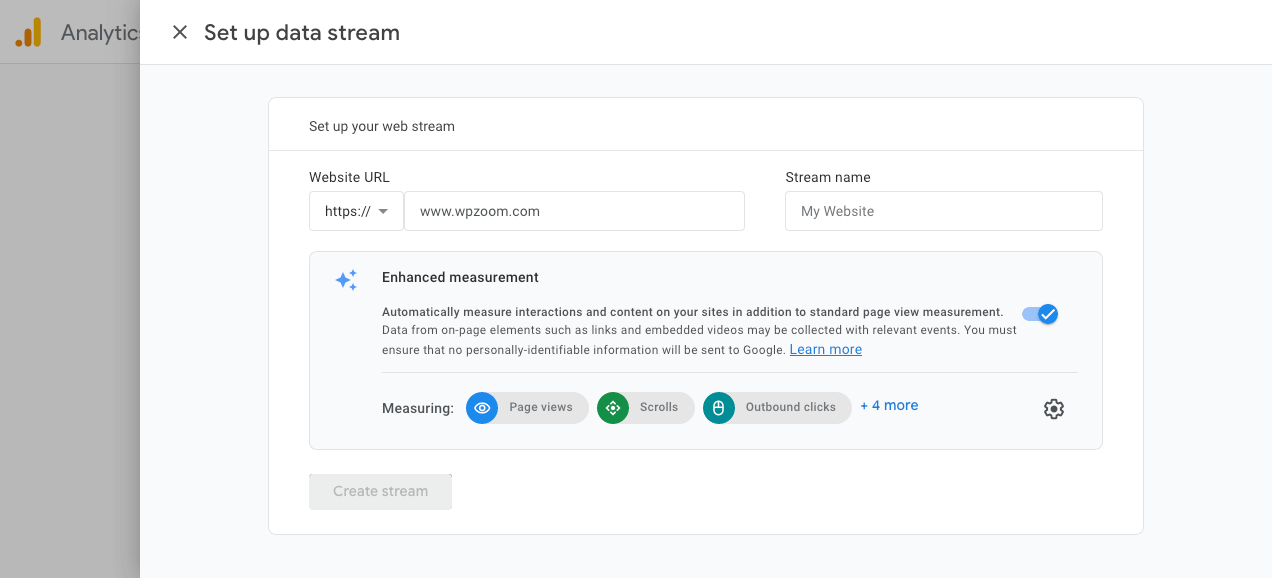This screenshot has height=578, width=1272.
Task: Click the Enhanced measurement heading
Action: coord(460,277)
